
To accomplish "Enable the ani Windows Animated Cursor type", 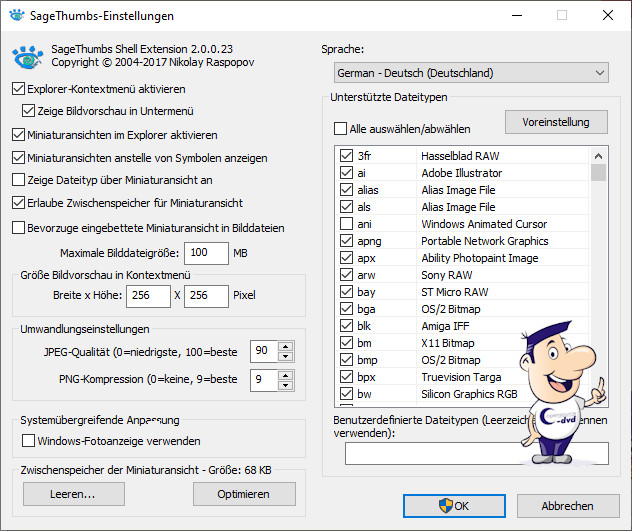I will [346, 224].
